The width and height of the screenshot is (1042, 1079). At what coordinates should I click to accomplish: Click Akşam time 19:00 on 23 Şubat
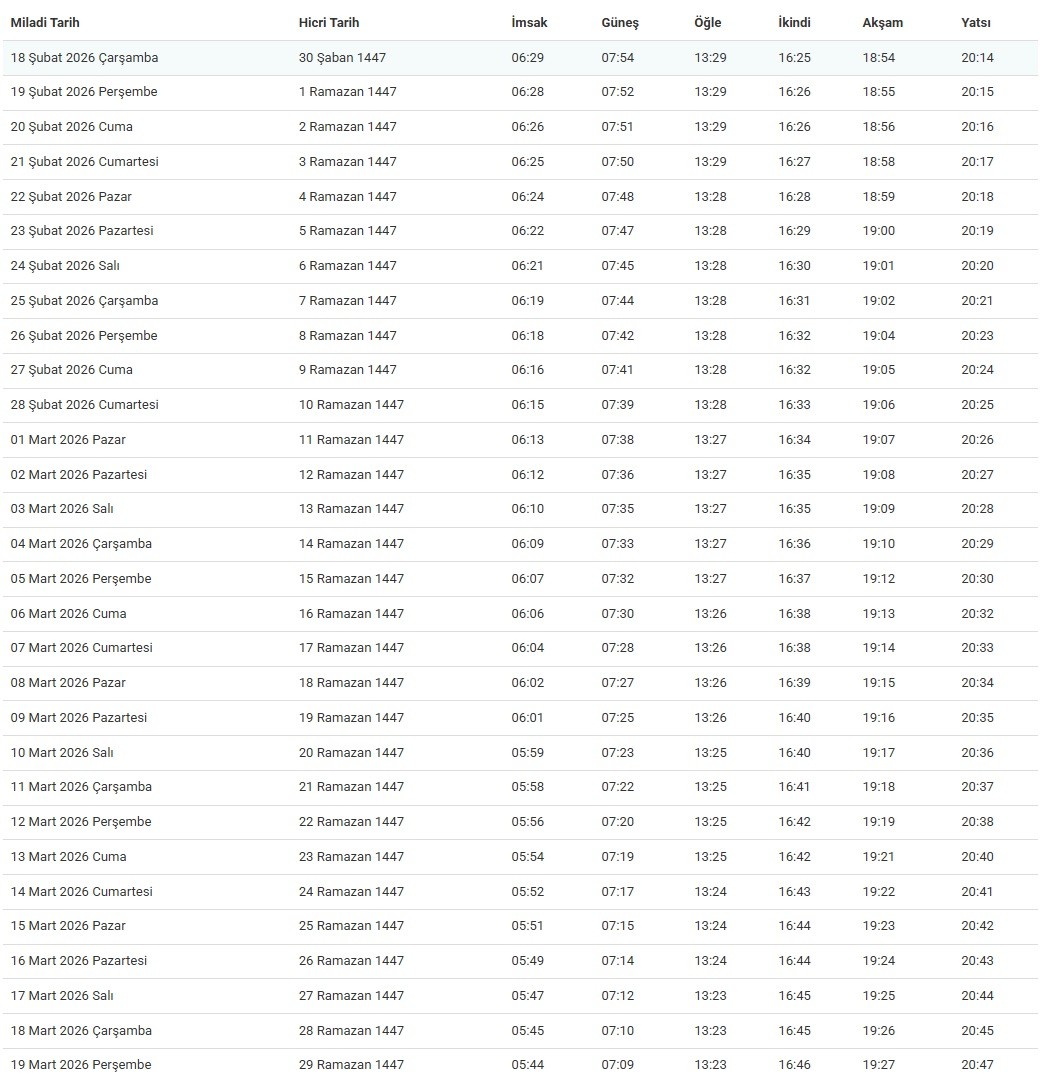click(x=879, y=231)
